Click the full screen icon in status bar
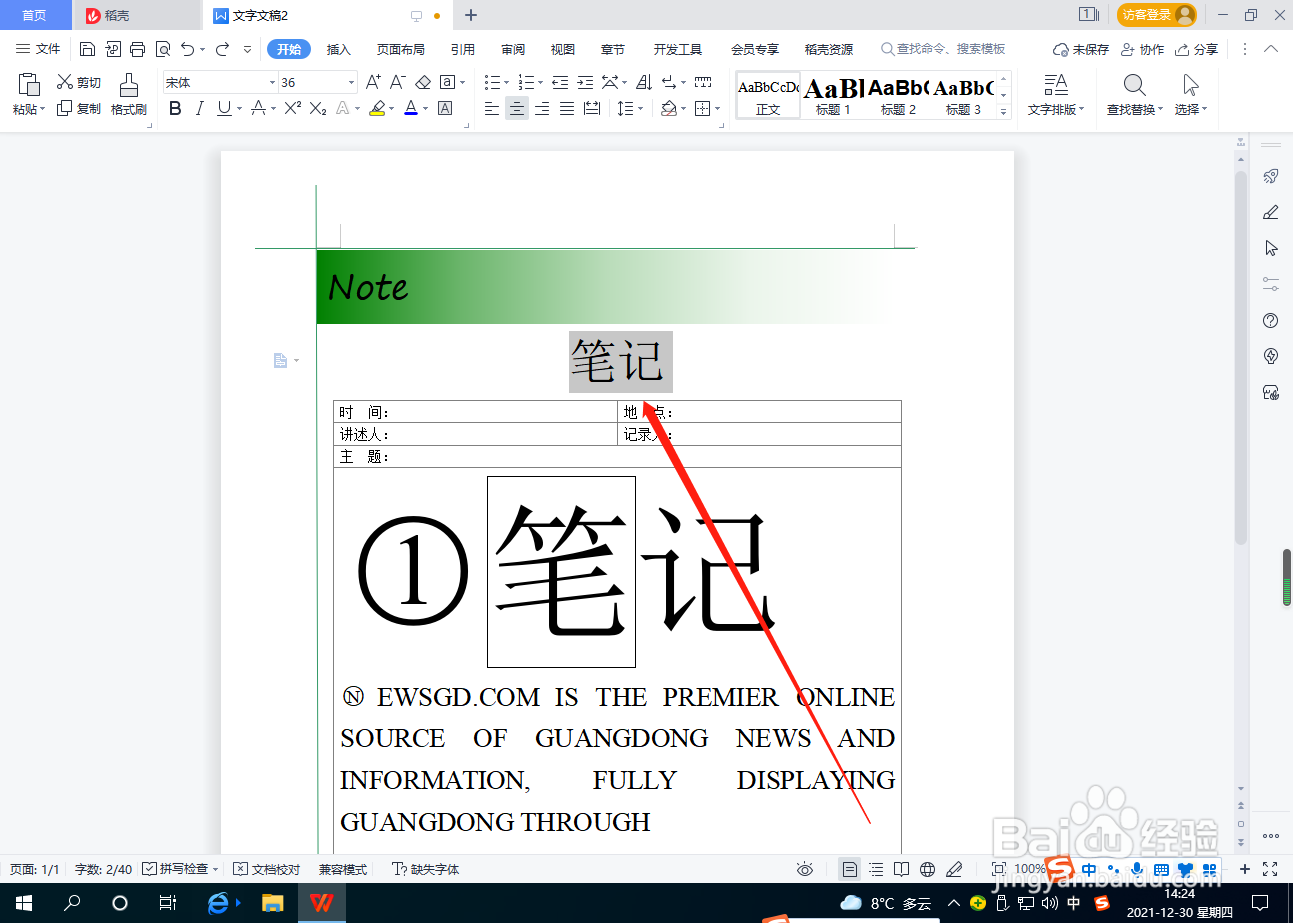Image resolution: width=1293 pixels, height=923 pixels. (x=1269, y=869)
